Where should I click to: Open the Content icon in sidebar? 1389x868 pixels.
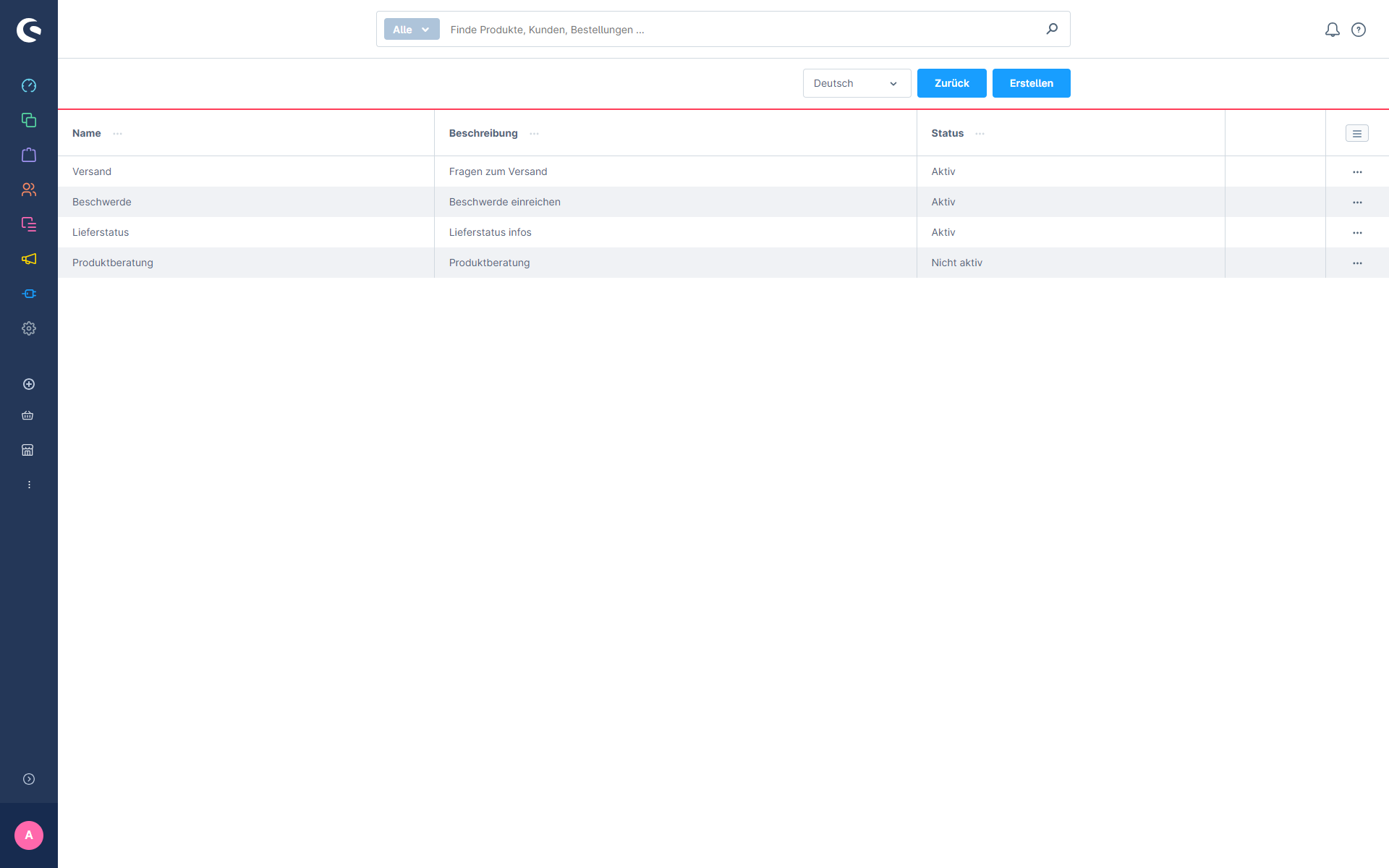click(29, 224)
